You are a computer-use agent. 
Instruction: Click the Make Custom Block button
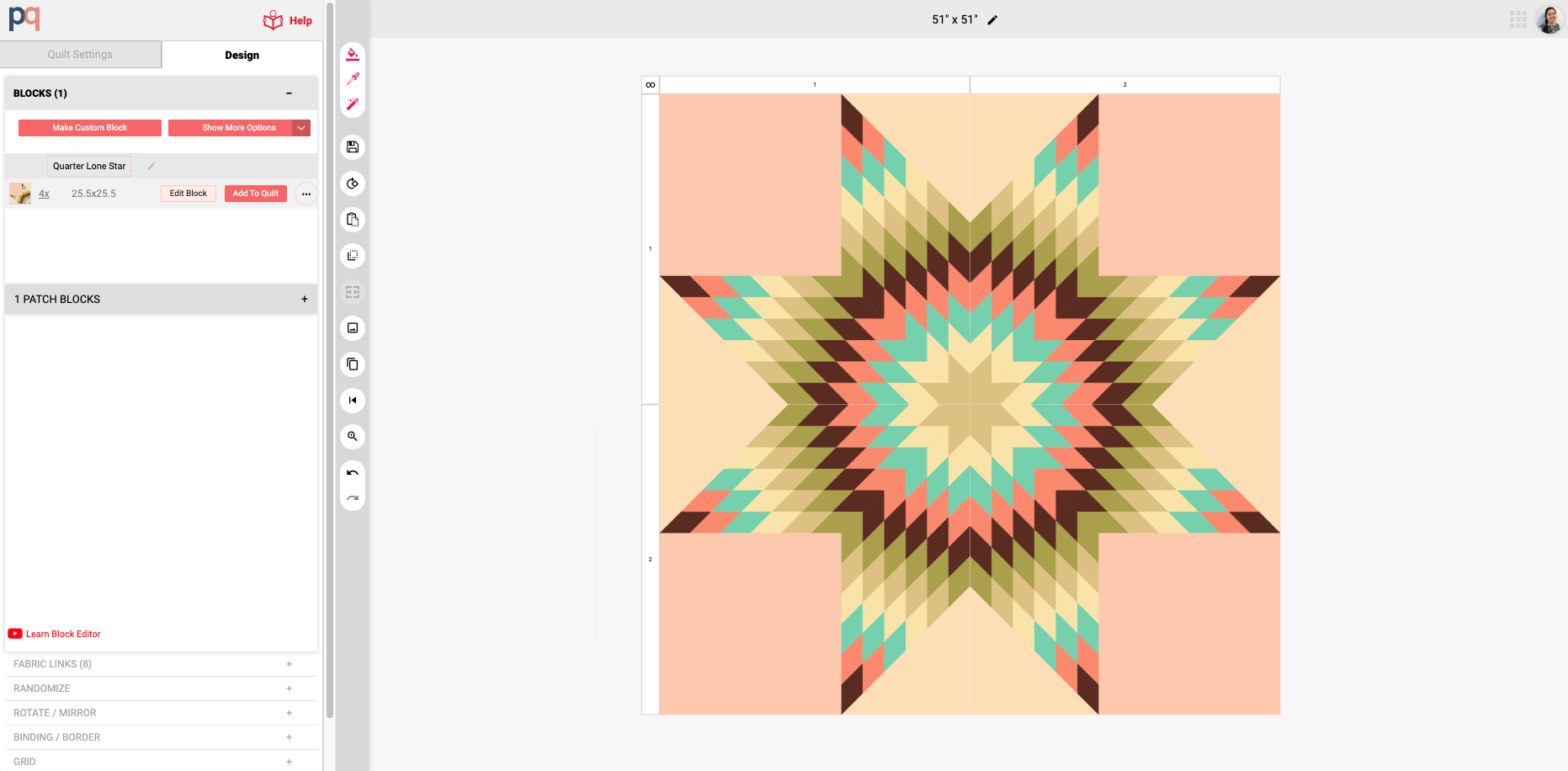pyautogui.click(x=90, y=128)
